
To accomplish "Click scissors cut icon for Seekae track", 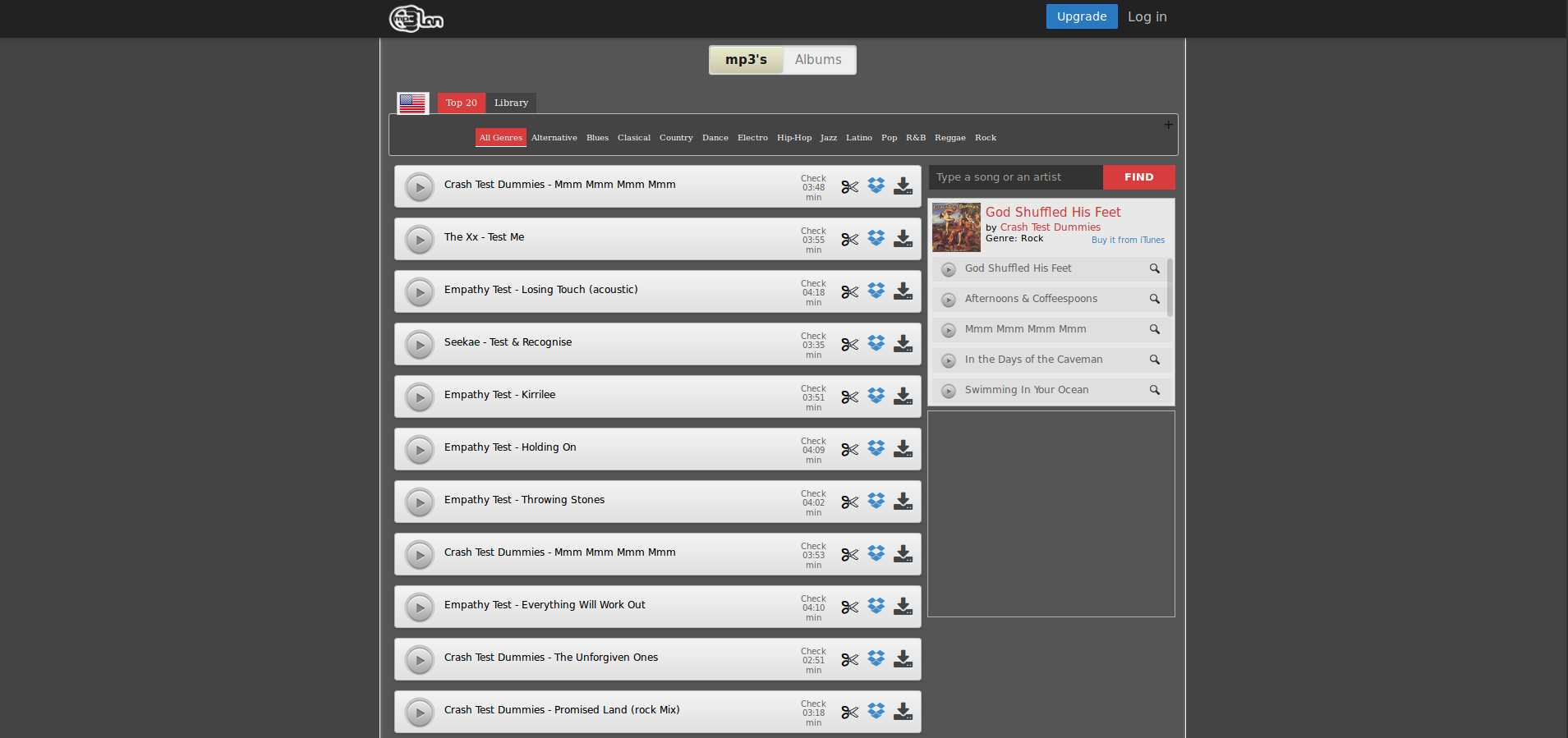I will click(849, 345).
